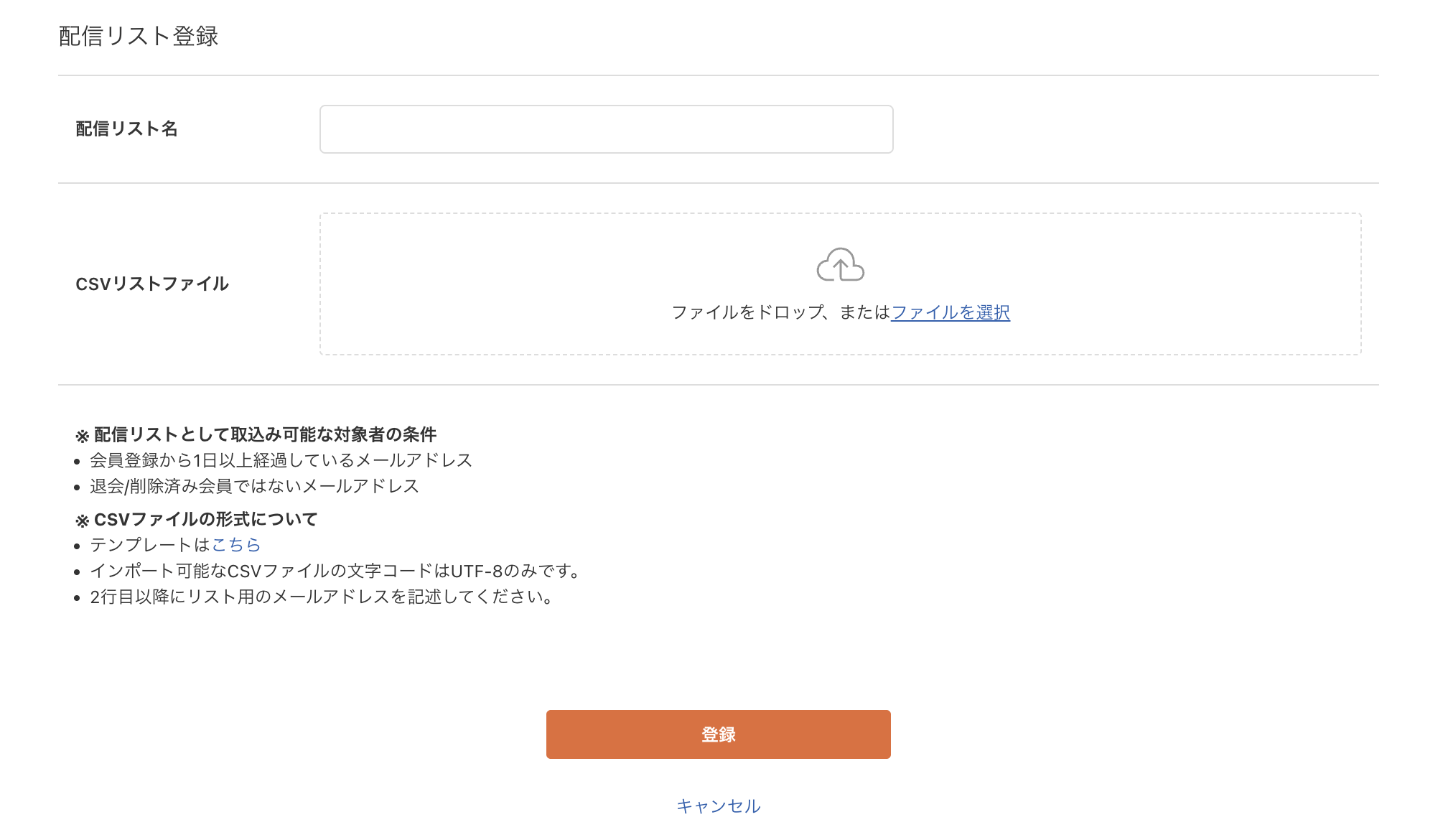The width and height of the screenshot is (1443, 840).
Task: Select the dashed border of the upload area
Action: (x=840, y=214)
